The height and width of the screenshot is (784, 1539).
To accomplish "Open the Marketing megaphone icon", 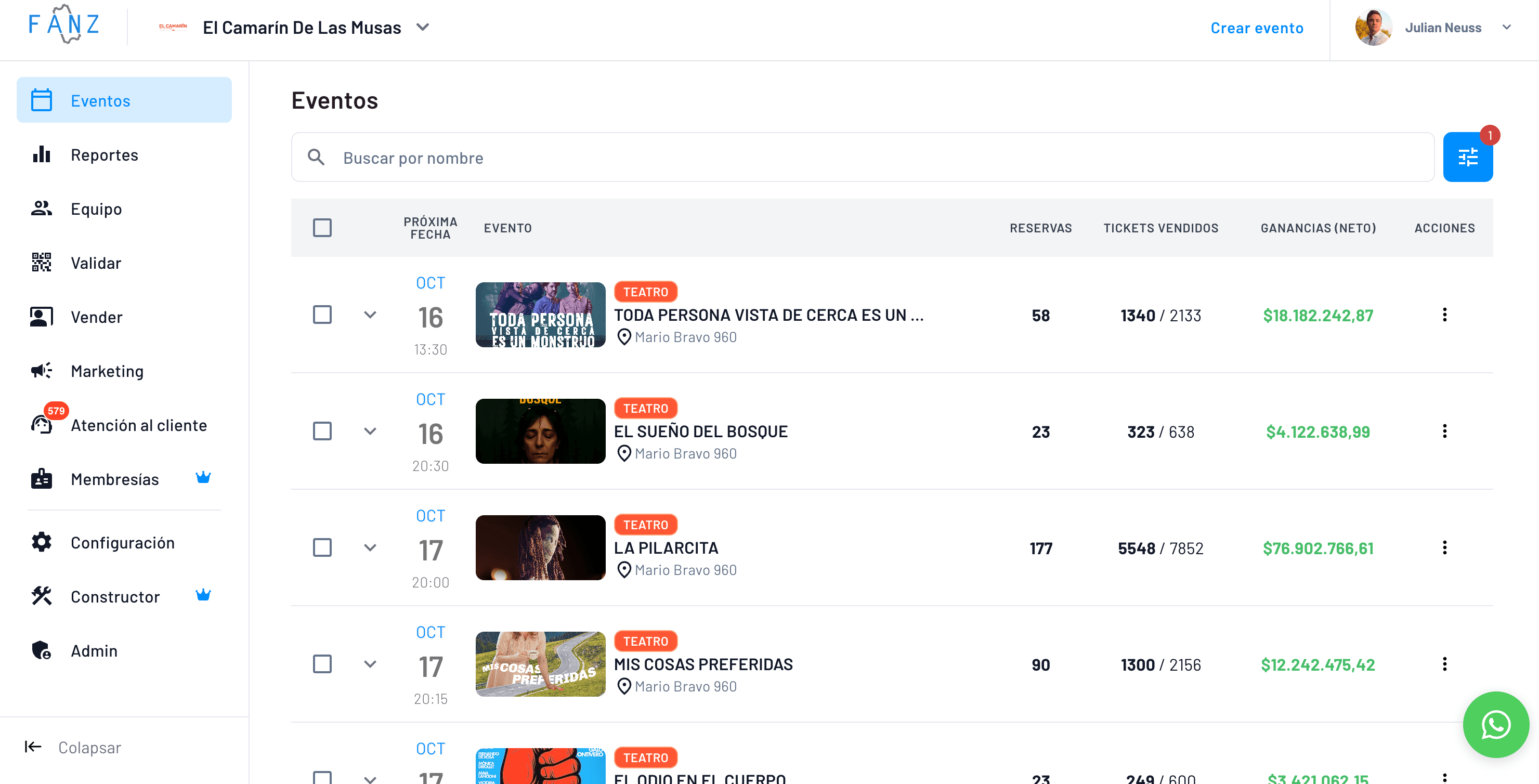I will point(40,371).
